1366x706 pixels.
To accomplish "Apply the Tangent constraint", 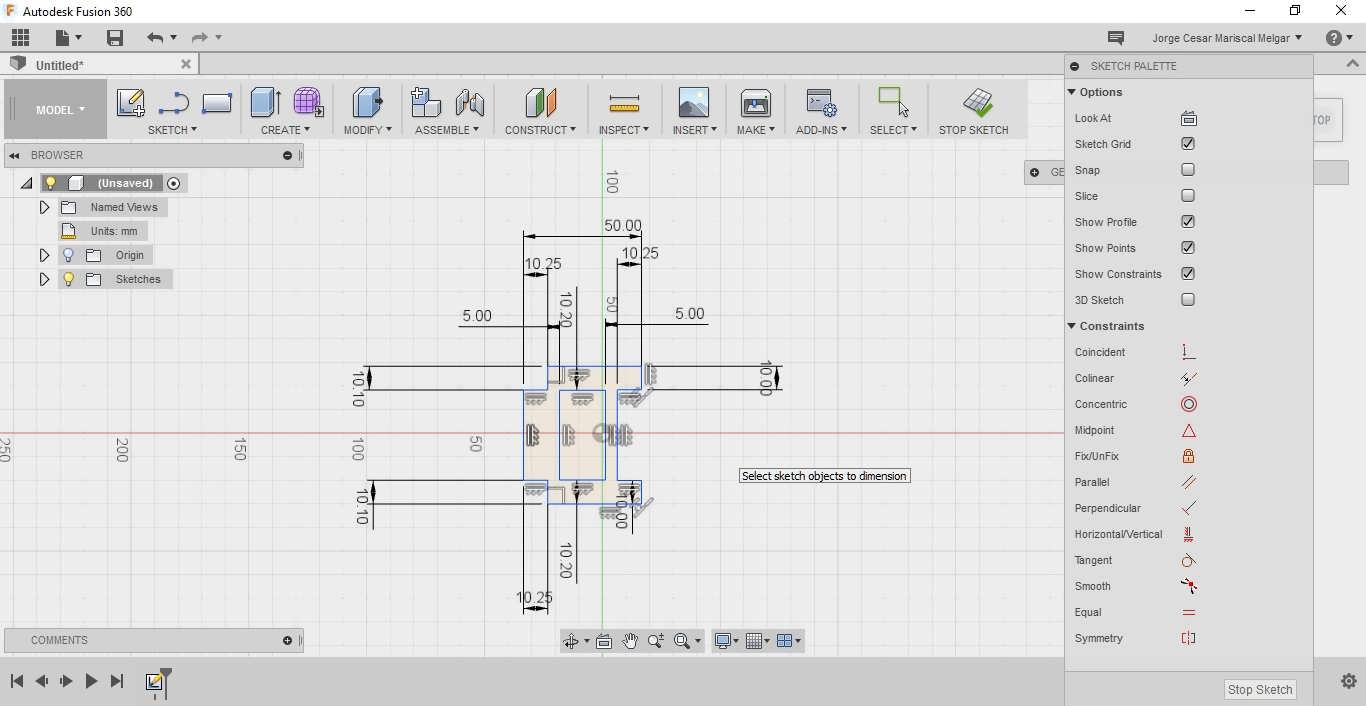I will (1188, 560).
